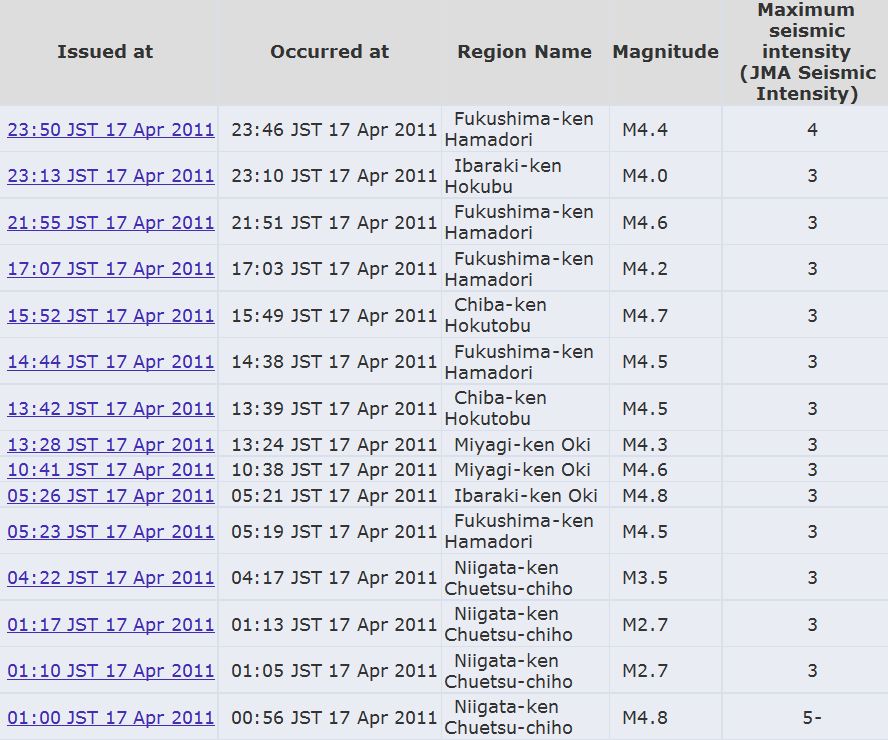The image size is (888, 740).
Task: Click the M3.5 magnitude value
Action: 645,578
